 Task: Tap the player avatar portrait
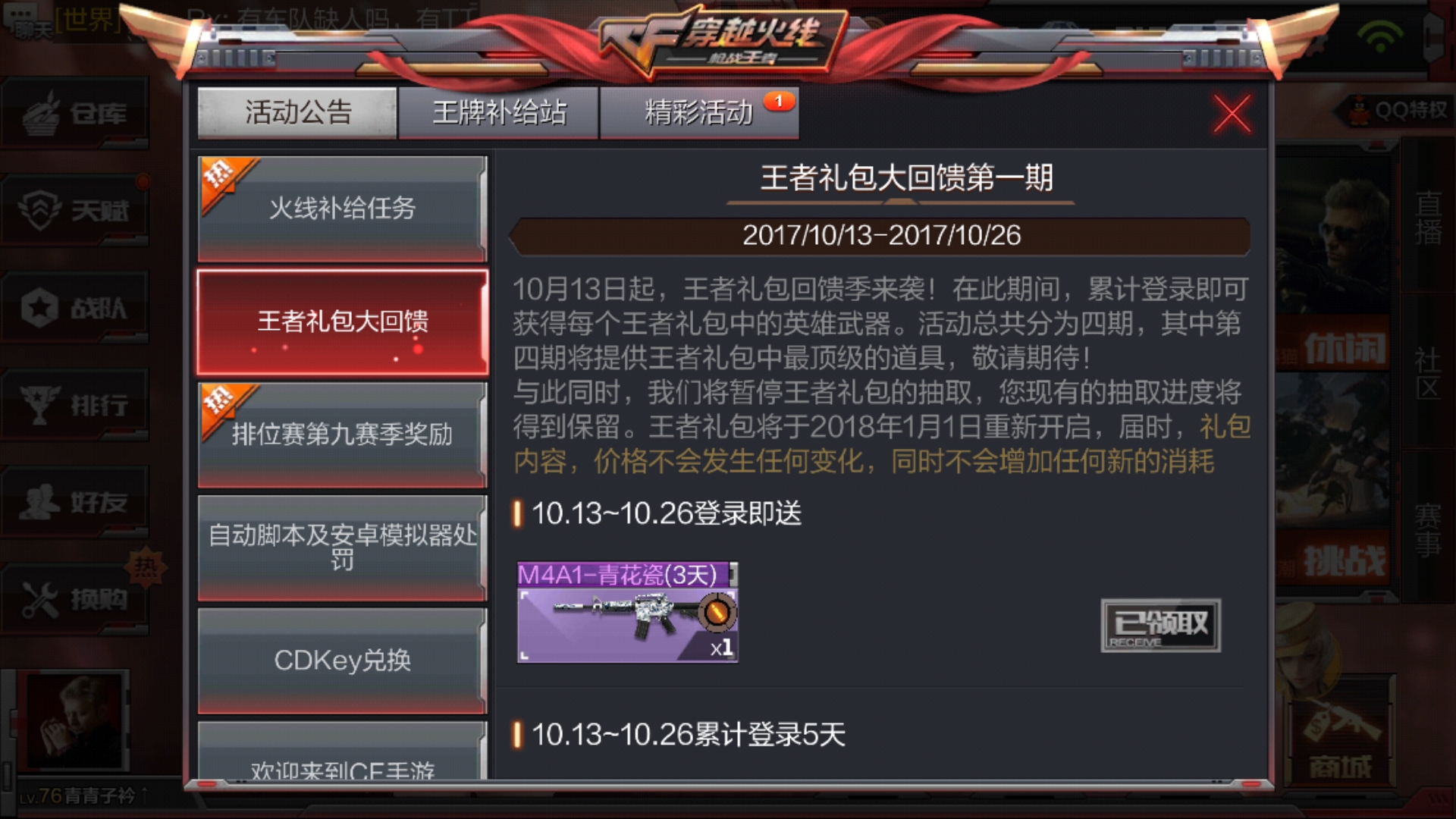[74, 720]
